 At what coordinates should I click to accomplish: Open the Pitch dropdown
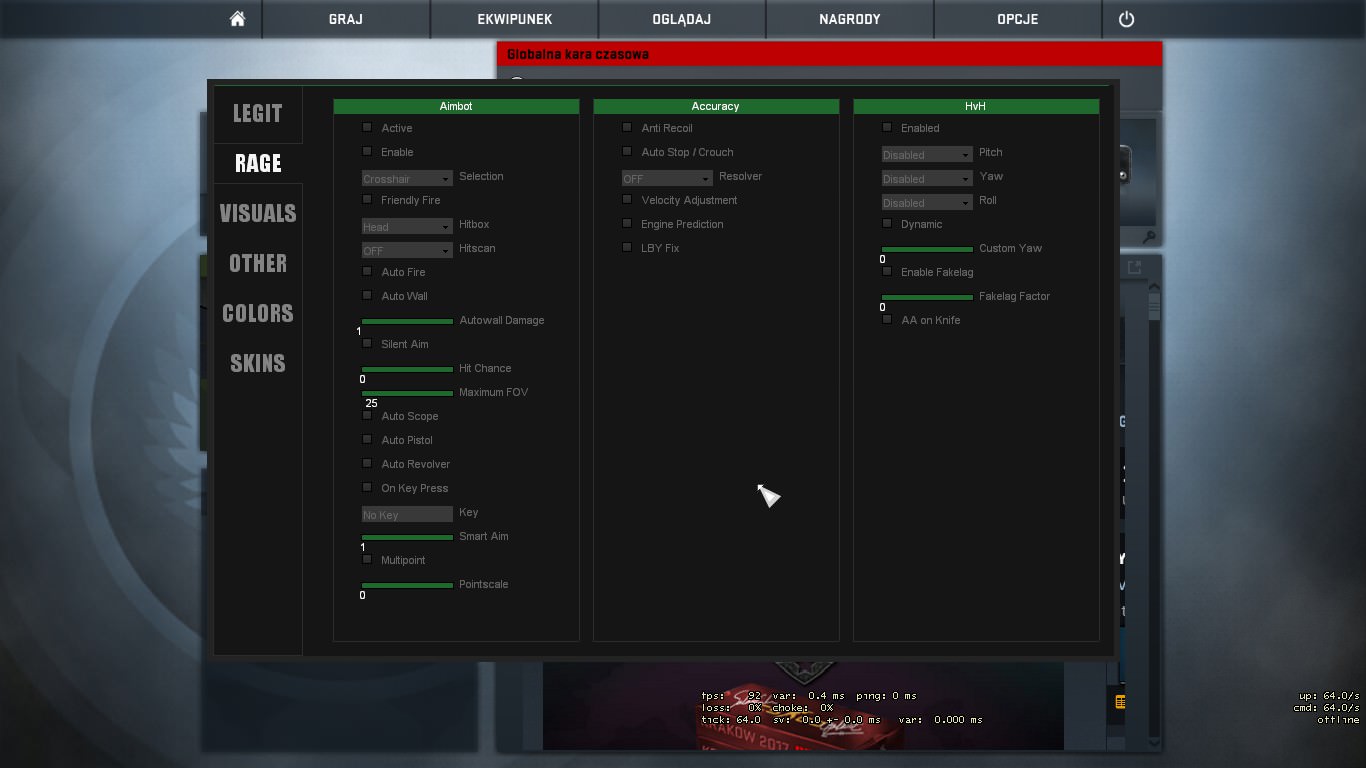927,154
